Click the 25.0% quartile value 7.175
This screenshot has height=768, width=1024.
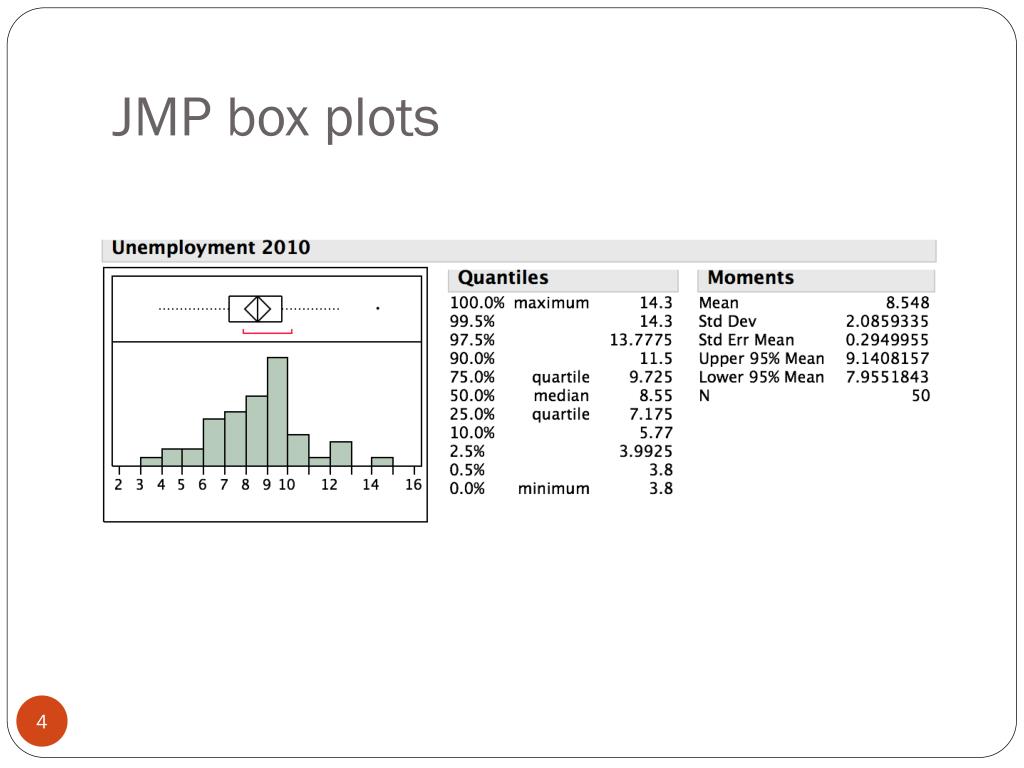click(x=650, y=414)
